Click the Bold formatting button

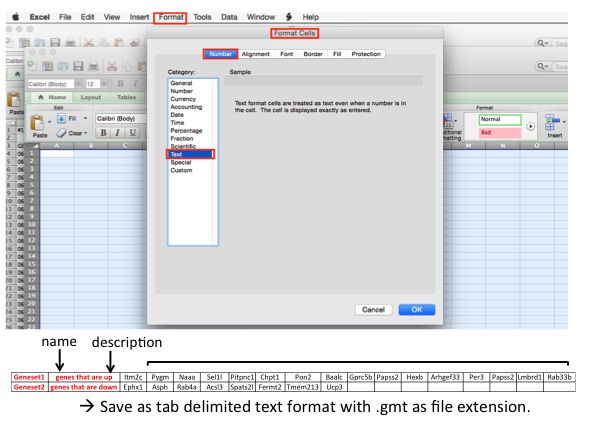point(104,133)
